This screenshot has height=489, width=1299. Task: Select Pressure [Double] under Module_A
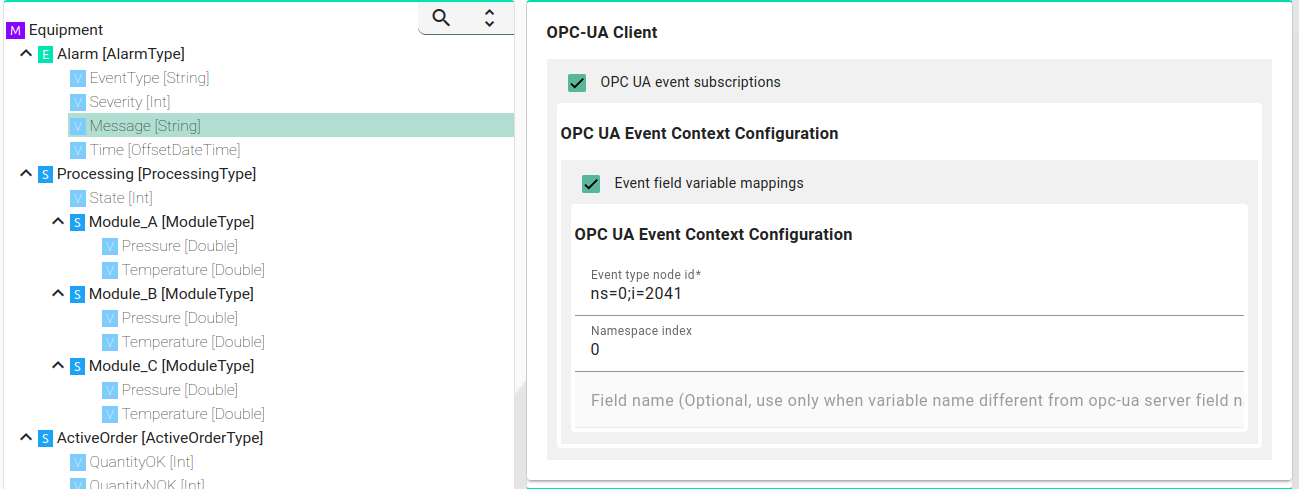tap(179, 246)
